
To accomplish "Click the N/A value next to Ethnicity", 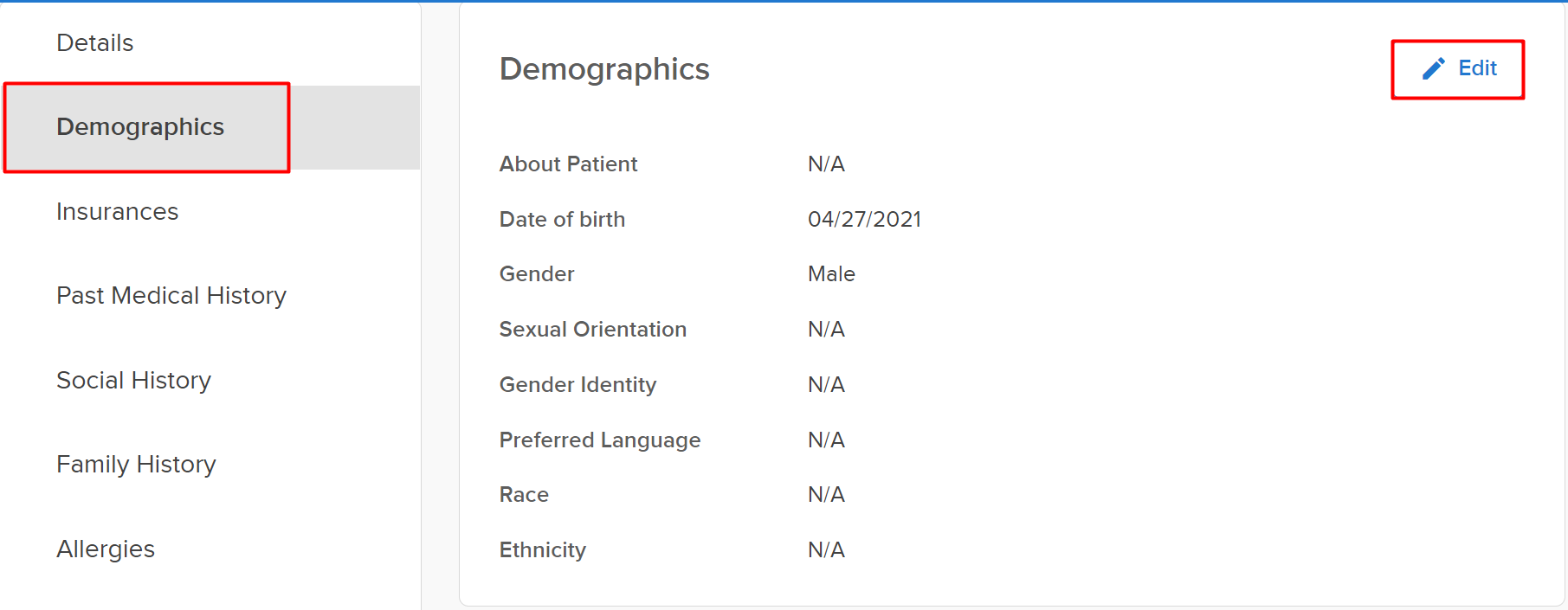I will (x=826, y=550).
